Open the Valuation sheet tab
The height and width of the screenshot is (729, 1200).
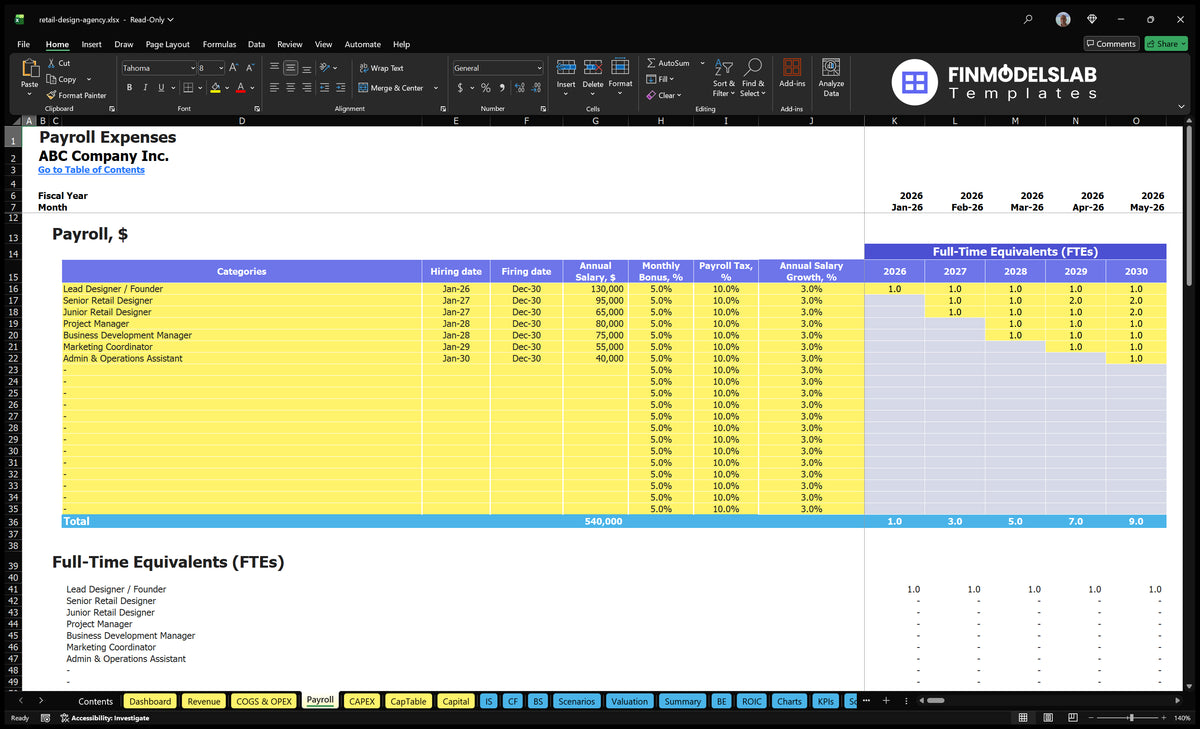pos(629,701)
